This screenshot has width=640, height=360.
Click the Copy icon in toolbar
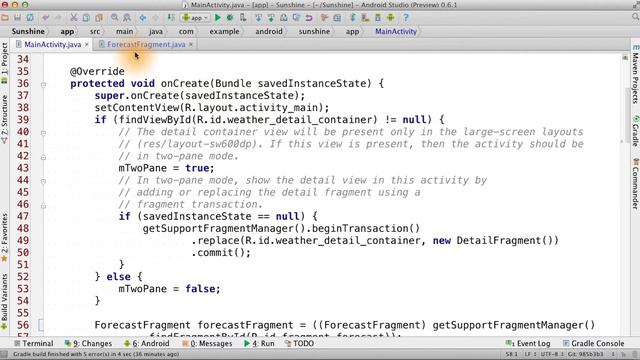[86, 18]
